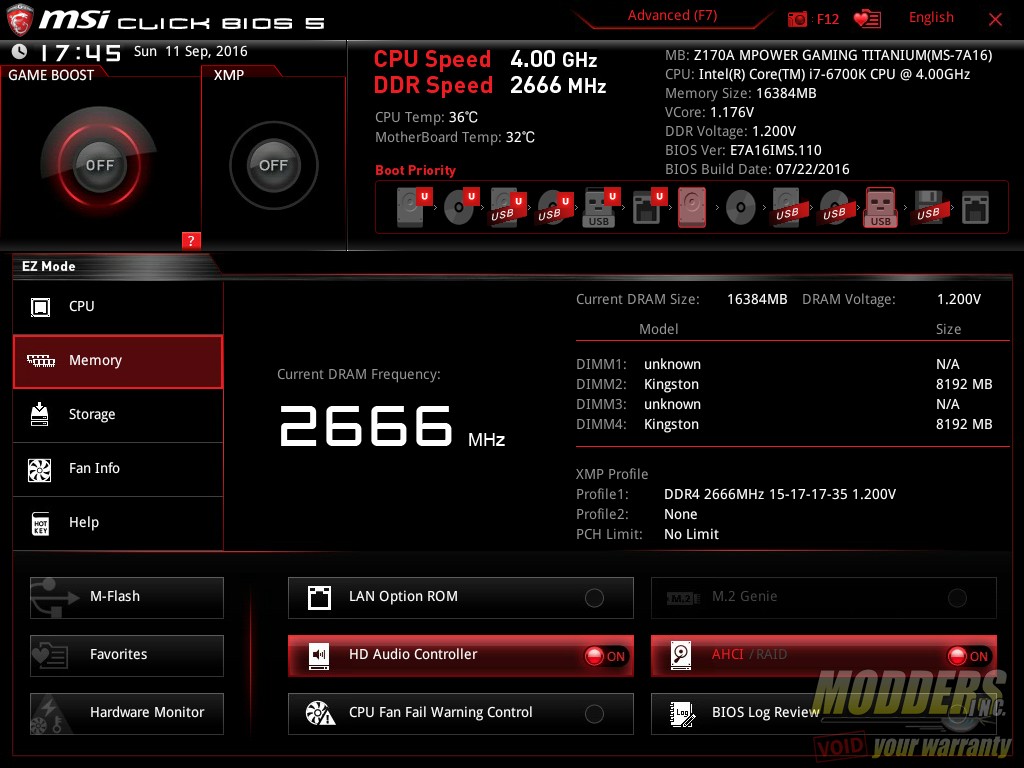This screenshot has height=768, width=1024.
Task: Select the UEFI hard disk boot device icon
Action: tap(414, 207)
